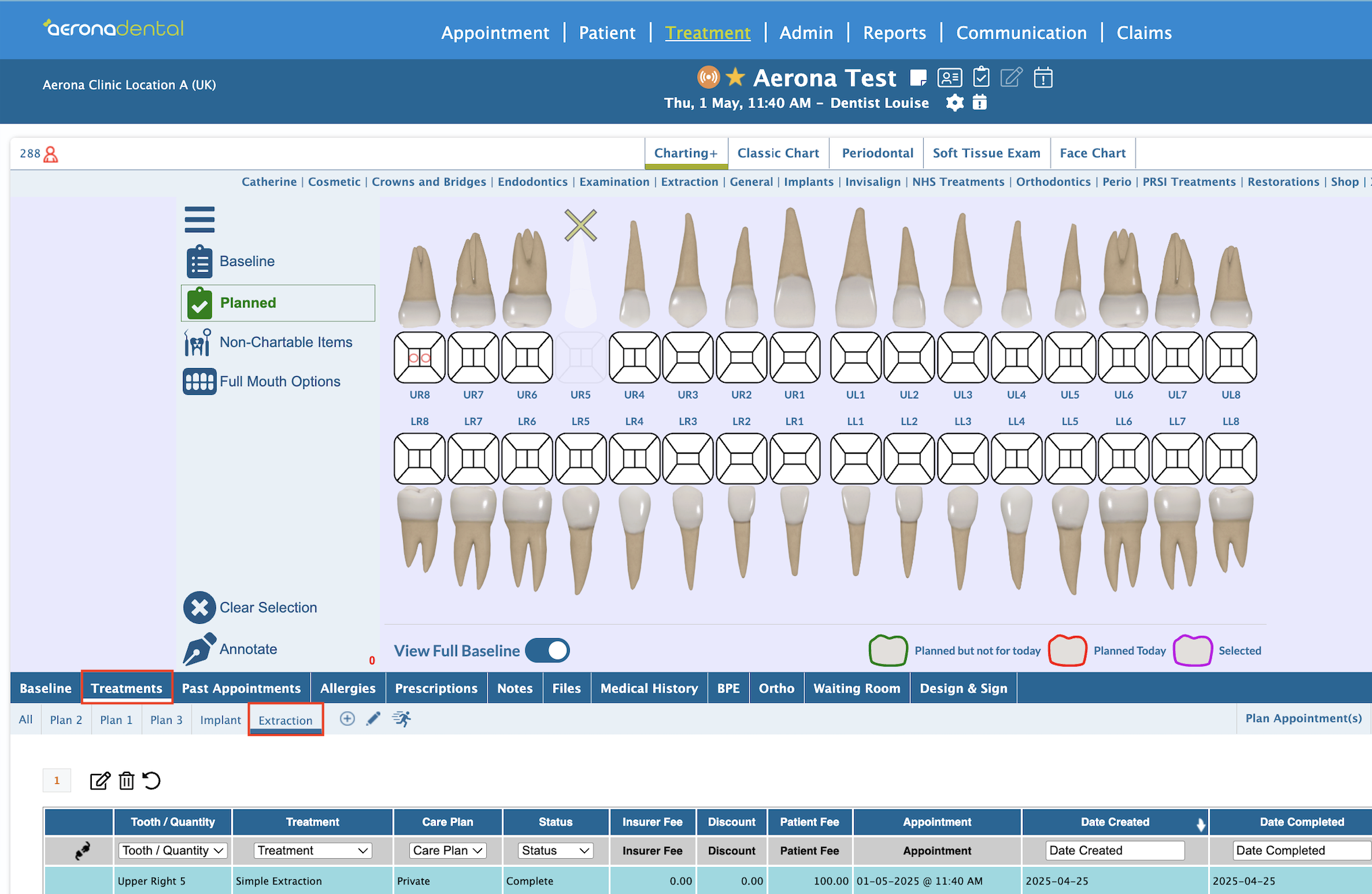Screen dimensions: 1372x894
Task: Toggle the View Full Baseline switch
Action: coord(548,651)
